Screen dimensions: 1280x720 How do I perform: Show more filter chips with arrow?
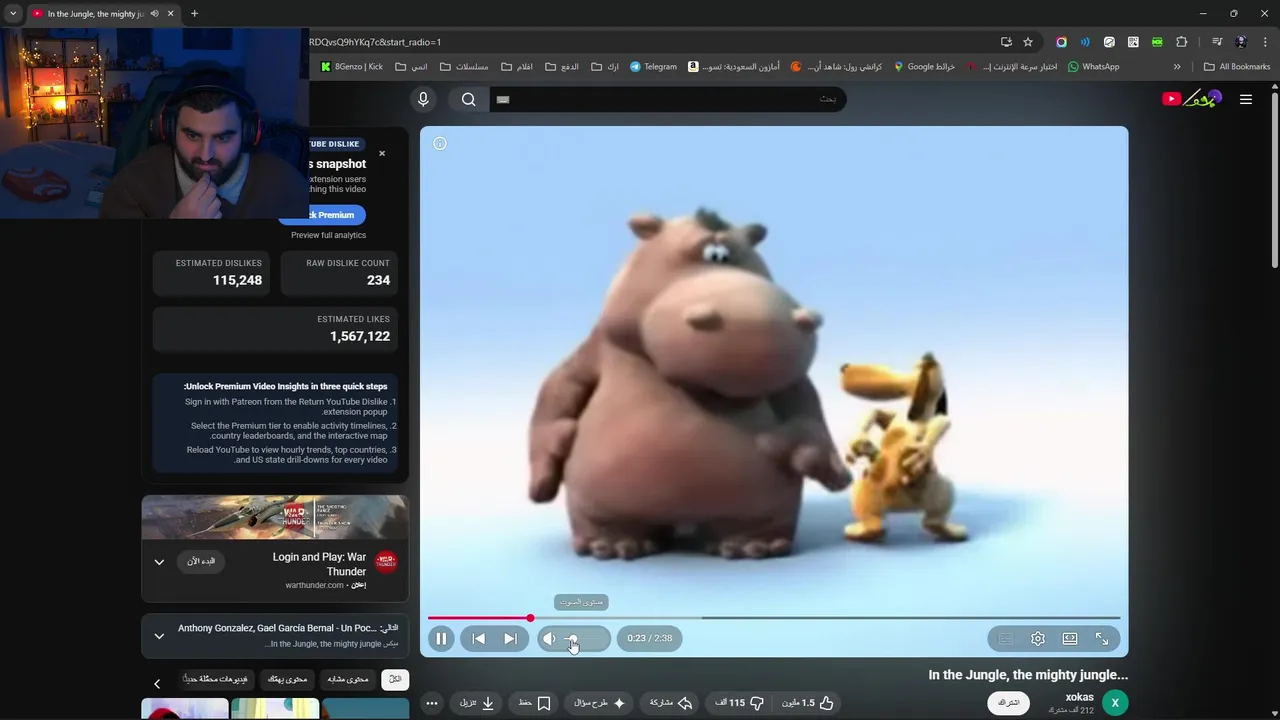click(157, 684)
